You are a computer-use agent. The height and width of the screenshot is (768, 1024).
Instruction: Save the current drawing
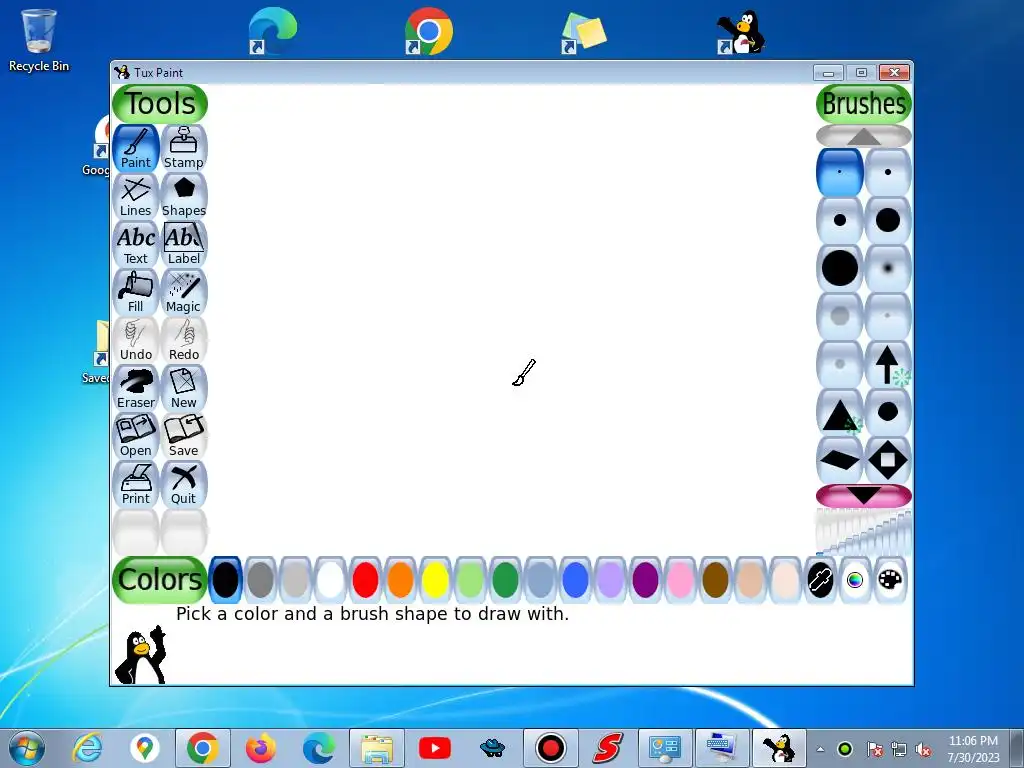[184, 436]
